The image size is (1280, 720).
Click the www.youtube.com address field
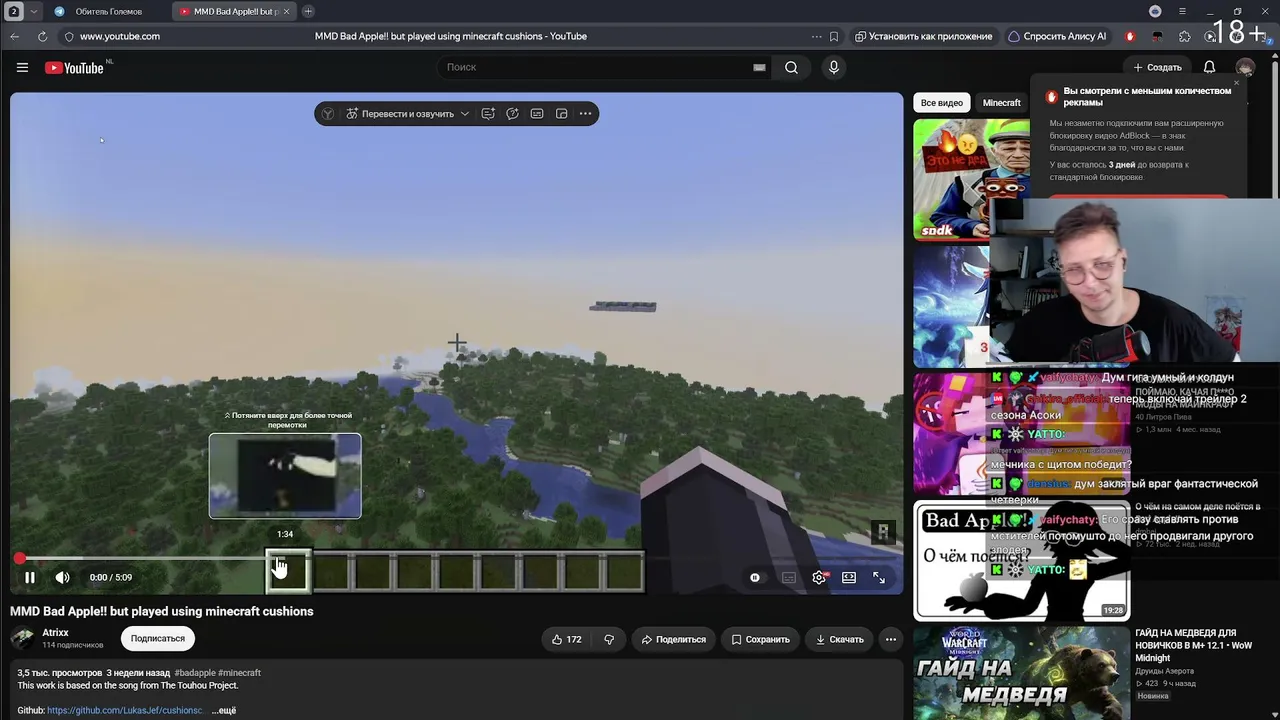[120, 36]
